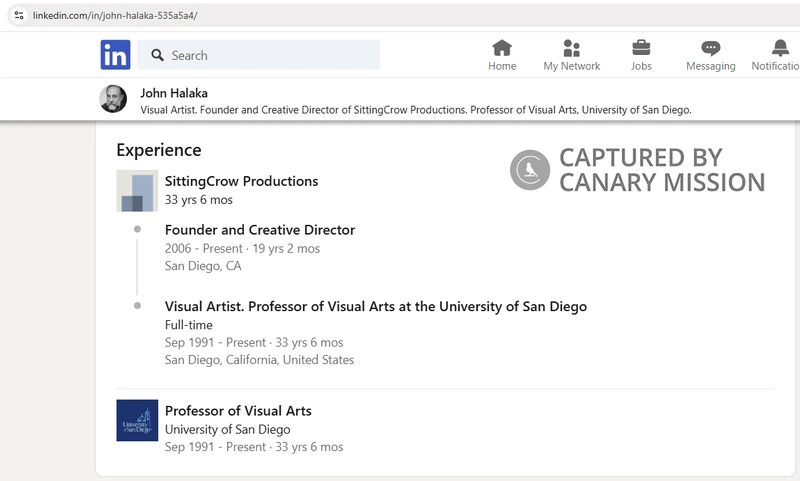The width and height of the screenshot is (800, 481).
Task: Click Visual Artist. Professor of Visual Arts title
Action: point(376,307)
